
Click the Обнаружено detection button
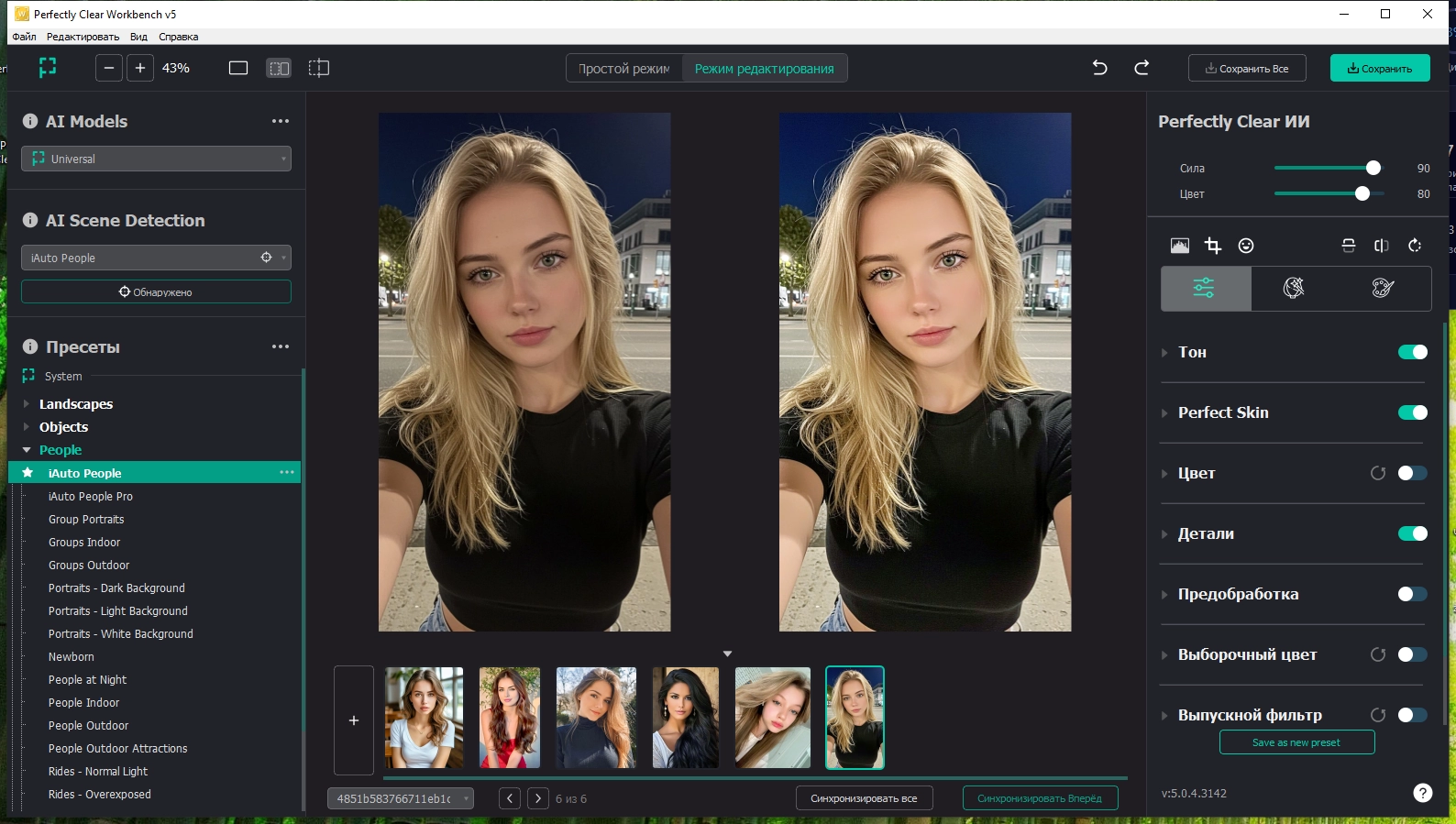click(156, 291)
